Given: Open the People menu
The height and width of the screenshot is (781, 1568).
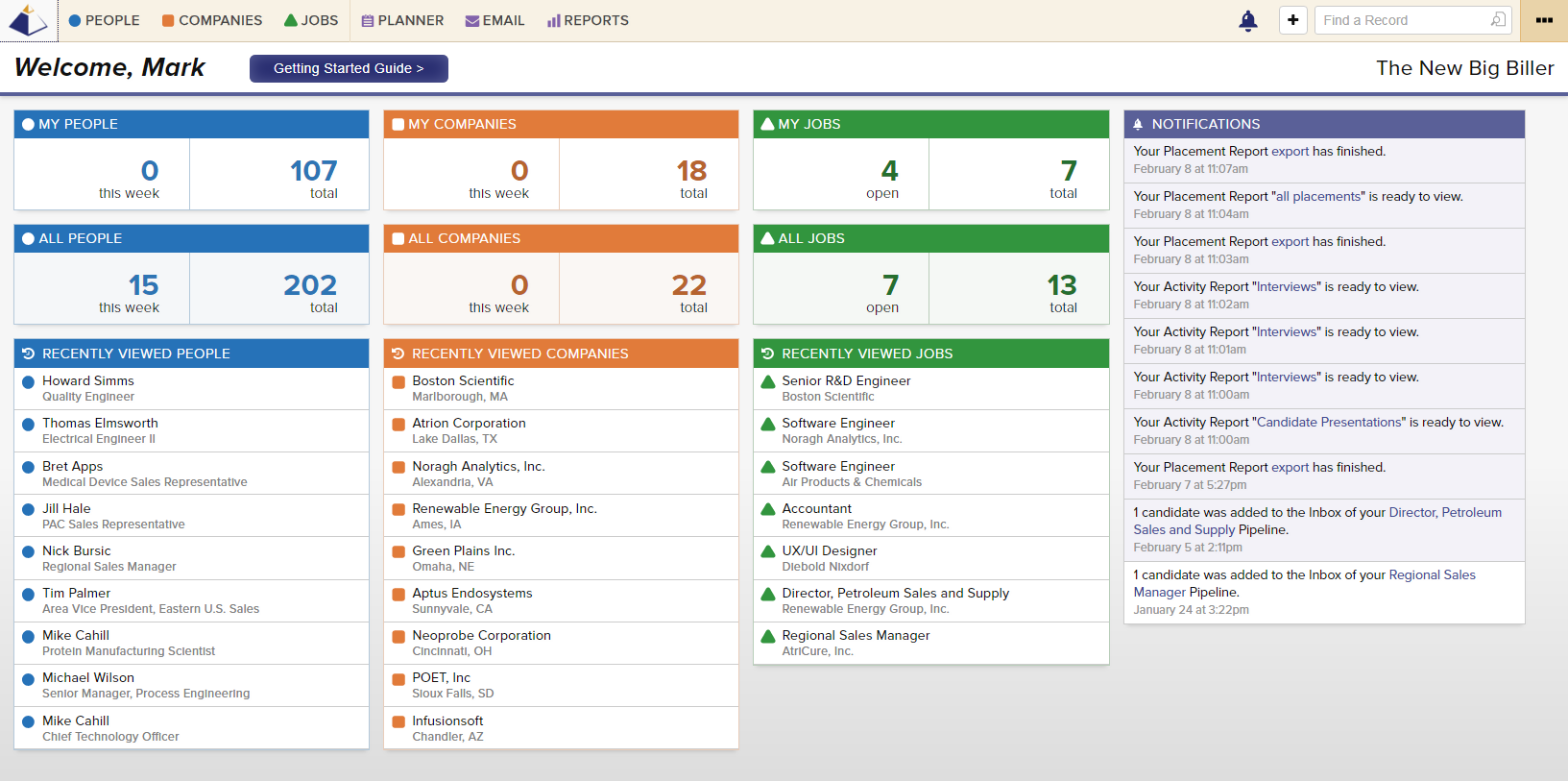Looking at the screenshot, I should coord(104,20).
